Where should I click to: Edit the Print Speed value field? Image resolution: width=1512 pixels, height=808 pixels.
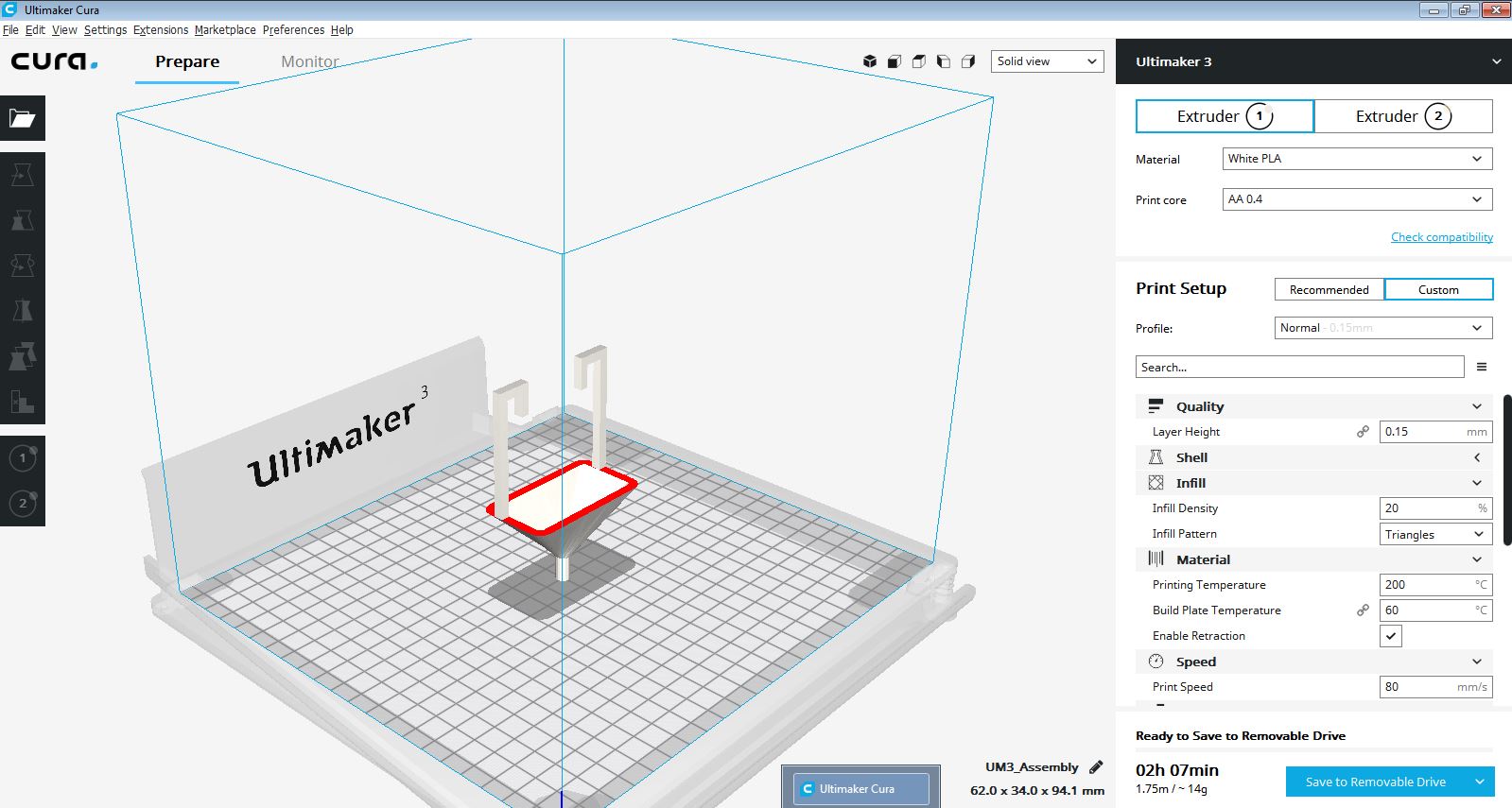coord(1435,687)
